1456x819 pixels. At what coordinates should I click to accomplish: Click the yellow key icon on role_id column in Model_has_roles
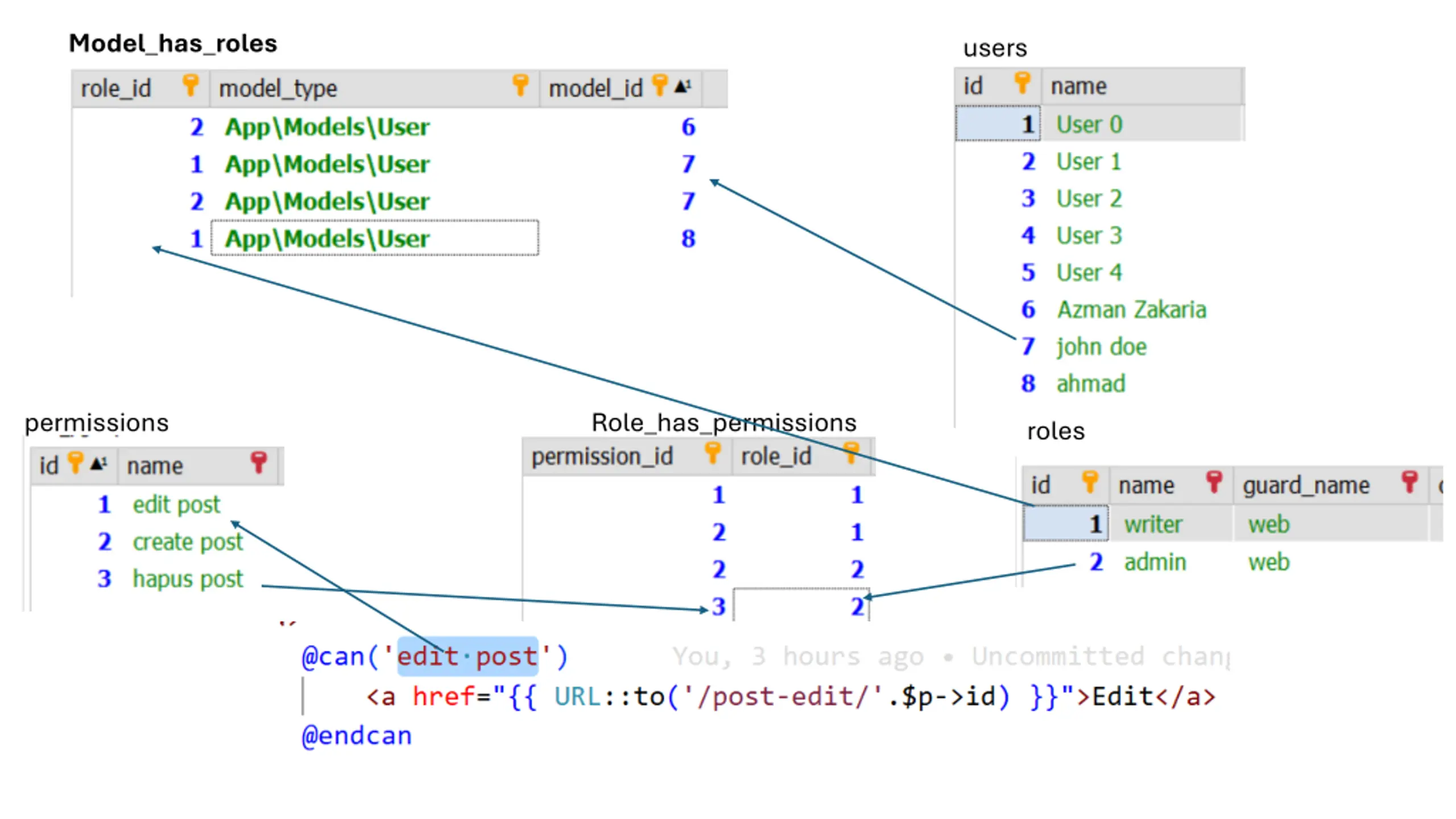pos(191,85)
